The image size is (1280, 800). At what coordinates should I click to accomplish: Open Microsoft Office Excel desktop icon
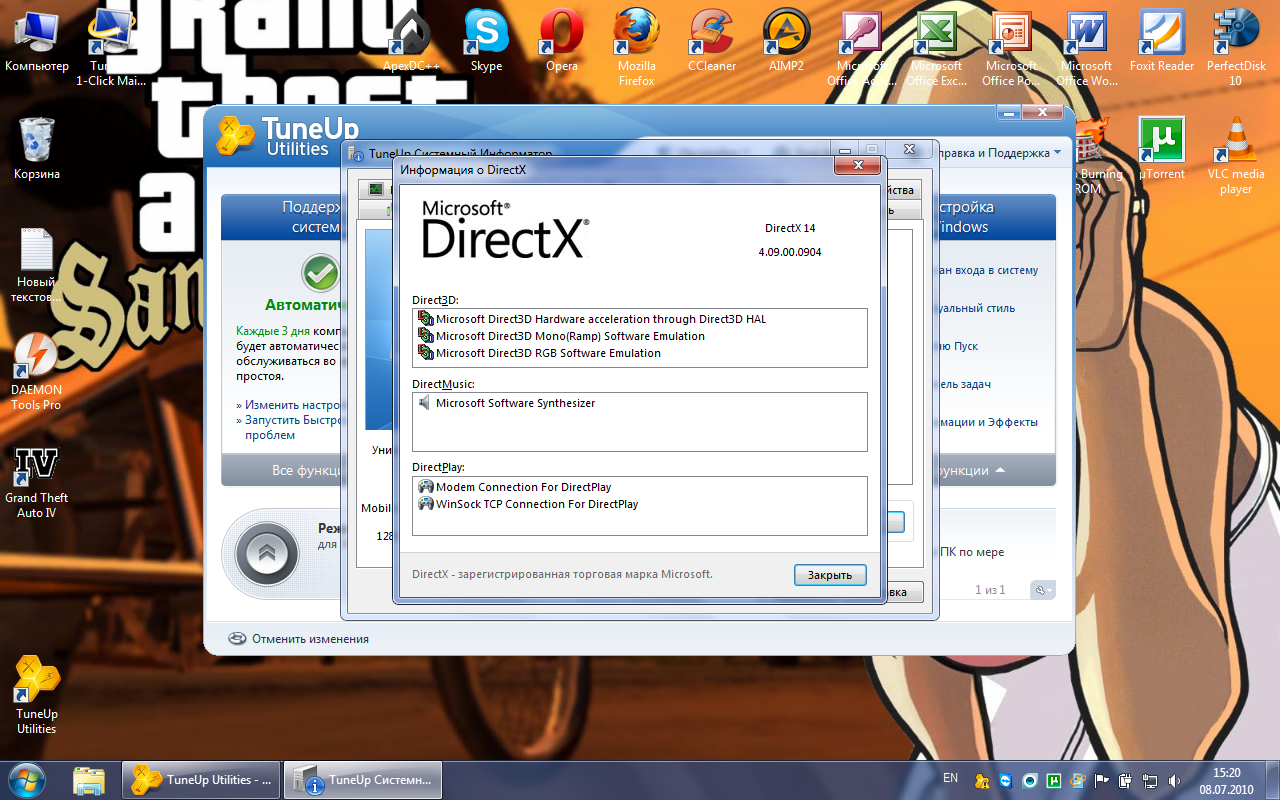point(937,47)
